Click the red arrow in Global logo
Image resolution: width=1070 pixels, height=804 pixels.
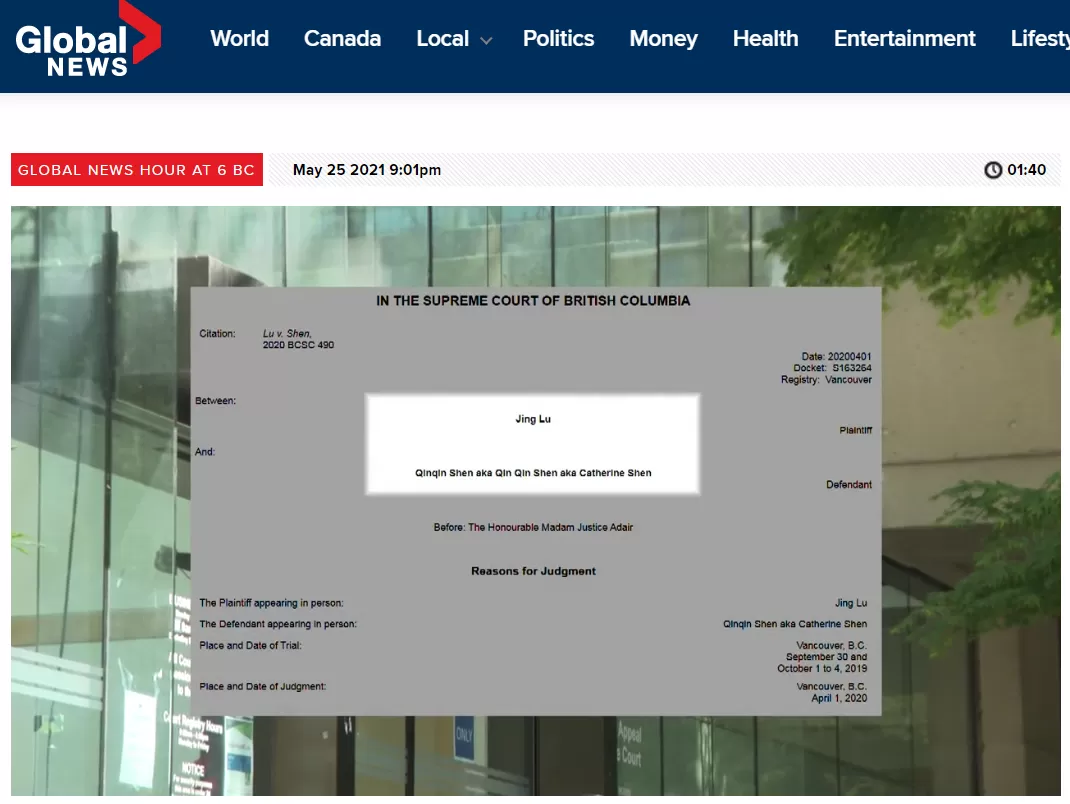141,33
